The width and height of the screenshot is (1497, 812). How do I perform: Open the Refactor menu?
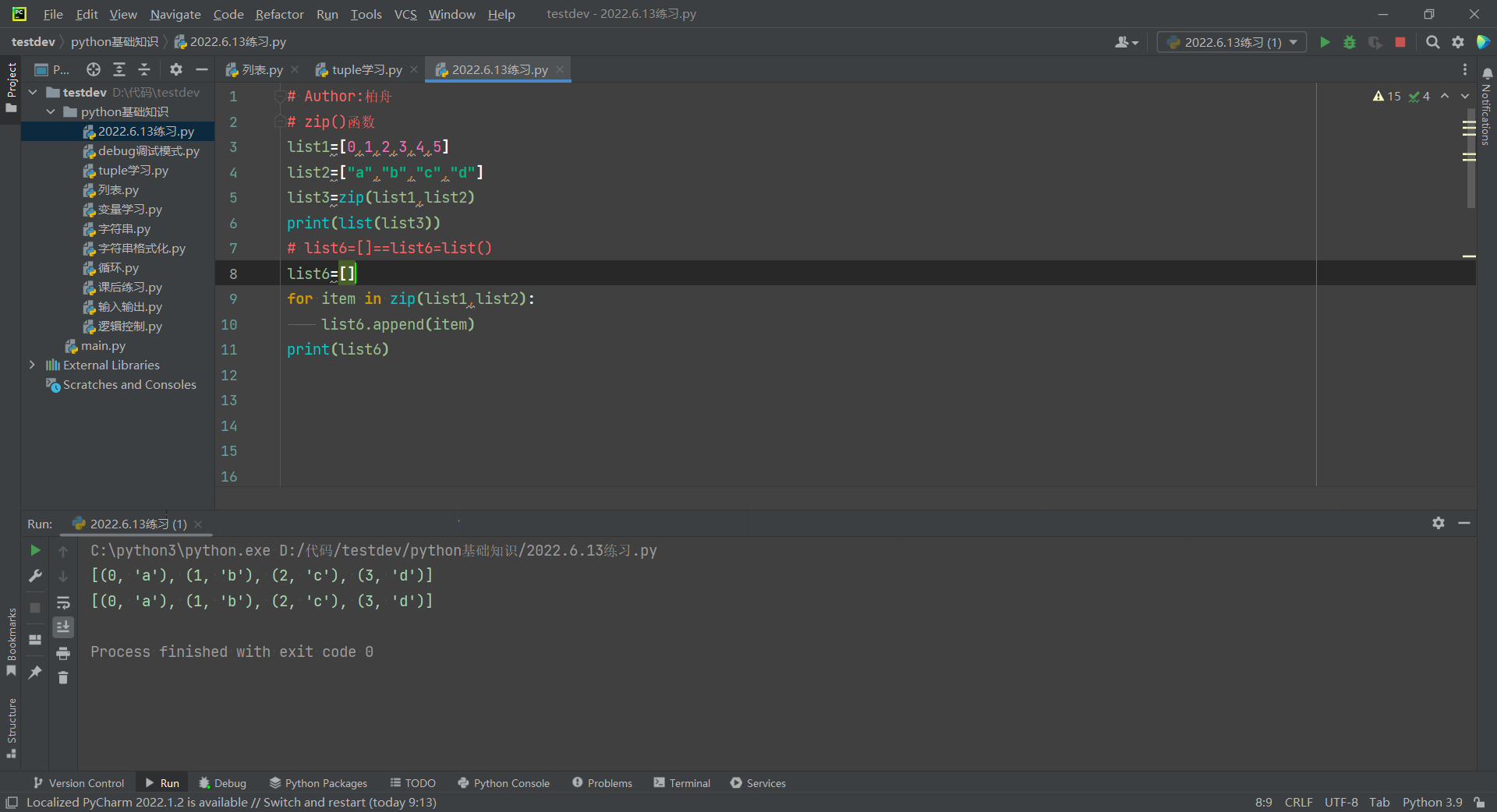point(279,14)
